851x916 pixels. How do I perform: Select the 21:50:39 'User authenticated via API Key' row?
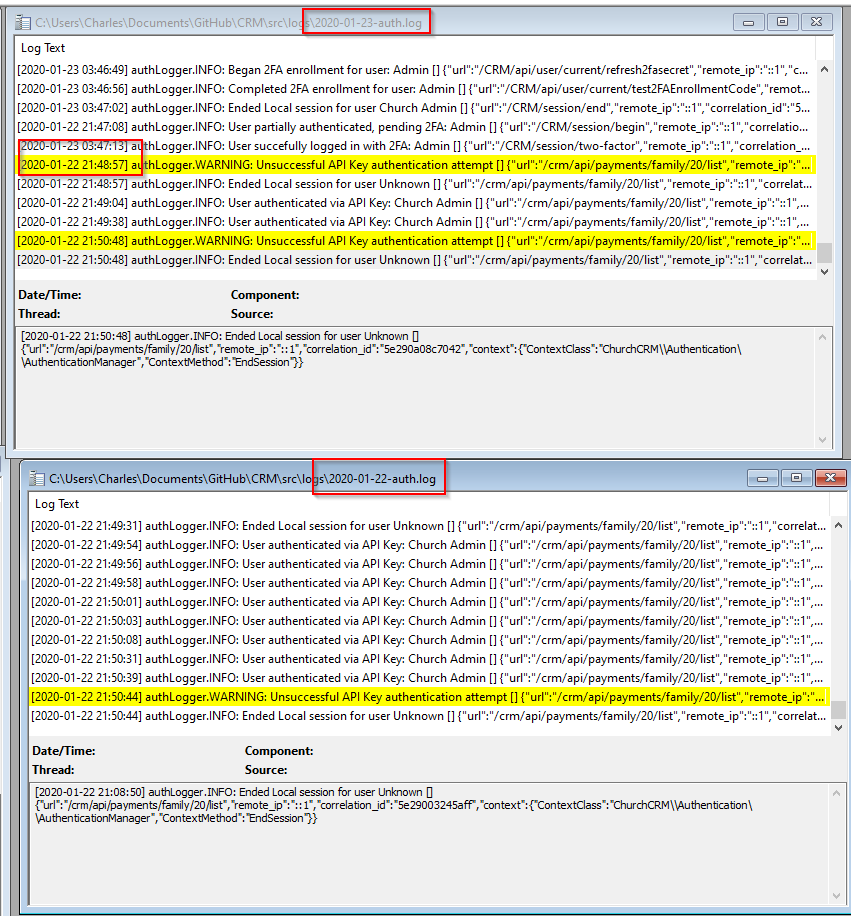[429, 678]
